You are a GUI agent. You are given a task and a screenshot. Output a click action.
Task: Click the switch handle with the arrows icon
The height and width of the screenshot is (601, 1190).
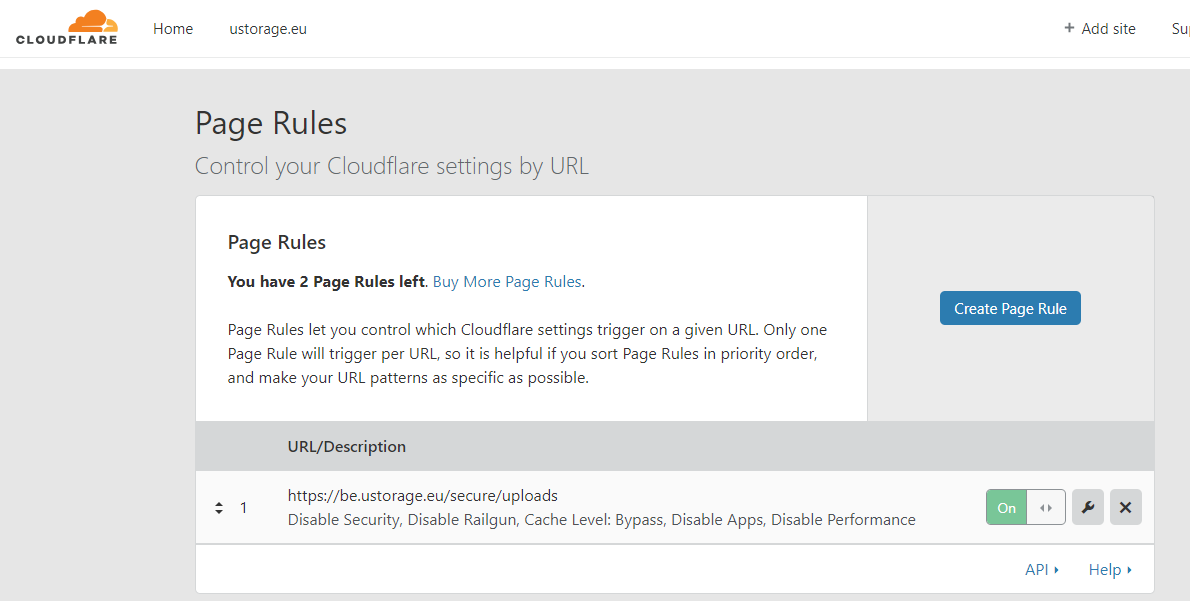(1046, 508)
